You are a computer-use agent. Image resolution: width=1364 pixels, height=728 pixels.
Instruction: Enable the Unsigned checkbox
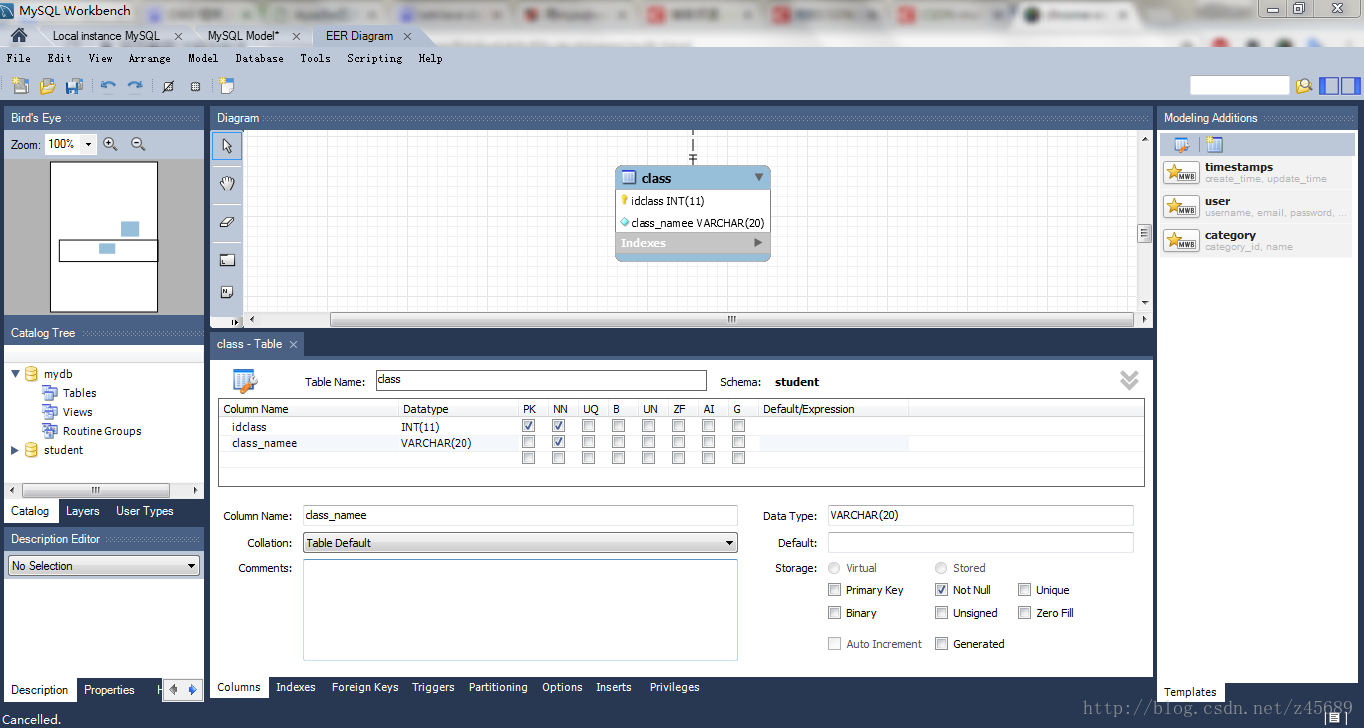coord(941,613)
